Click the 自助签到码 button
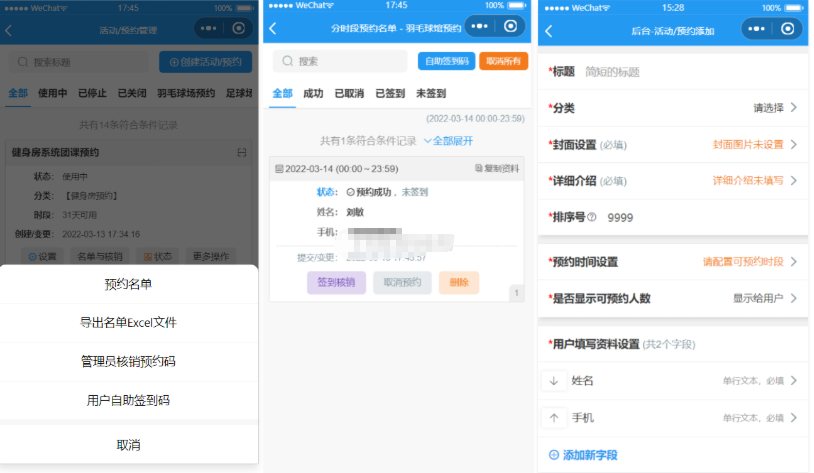Screen dimensions: 814x473 (x=446, y=61)
